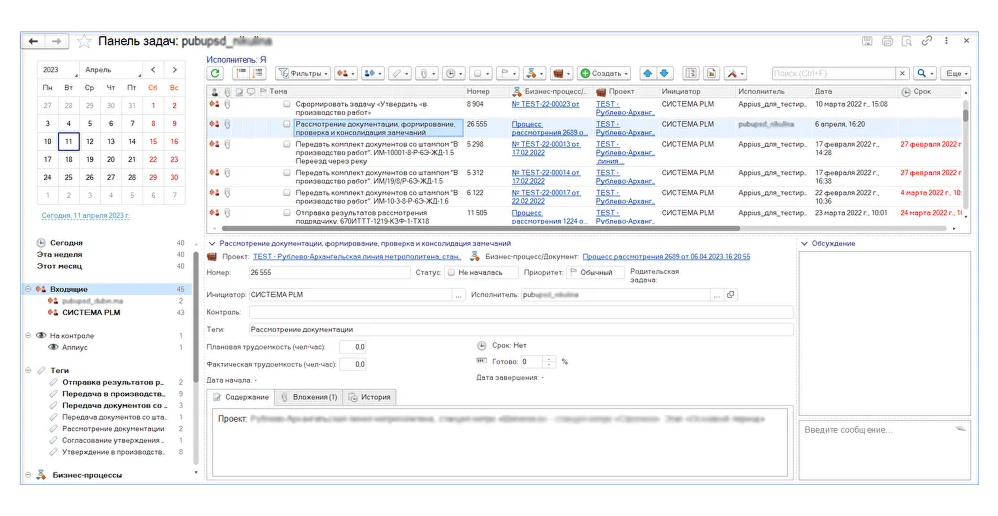
Task: Tick the checkbox of task number 5 312
Action: pos(287,173)
